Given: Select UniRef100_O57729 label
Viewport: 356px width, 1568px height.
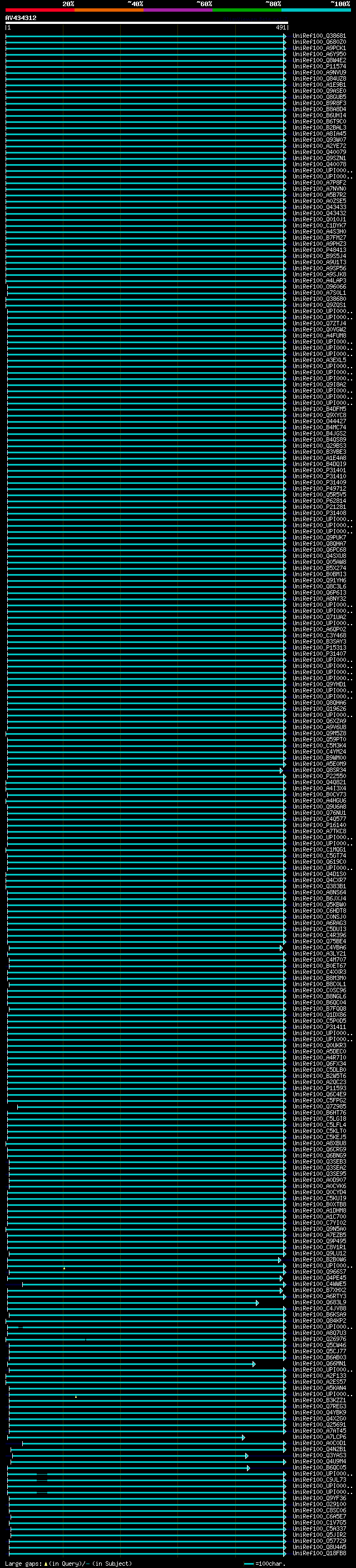Looking at the screenshot, I should pyautogui.click(x=319, y=1541).
